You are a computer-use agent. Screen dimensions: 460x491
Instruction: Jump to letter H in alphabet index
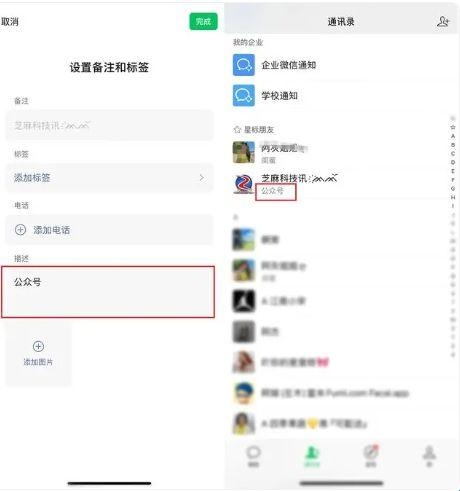click(453, 197)
